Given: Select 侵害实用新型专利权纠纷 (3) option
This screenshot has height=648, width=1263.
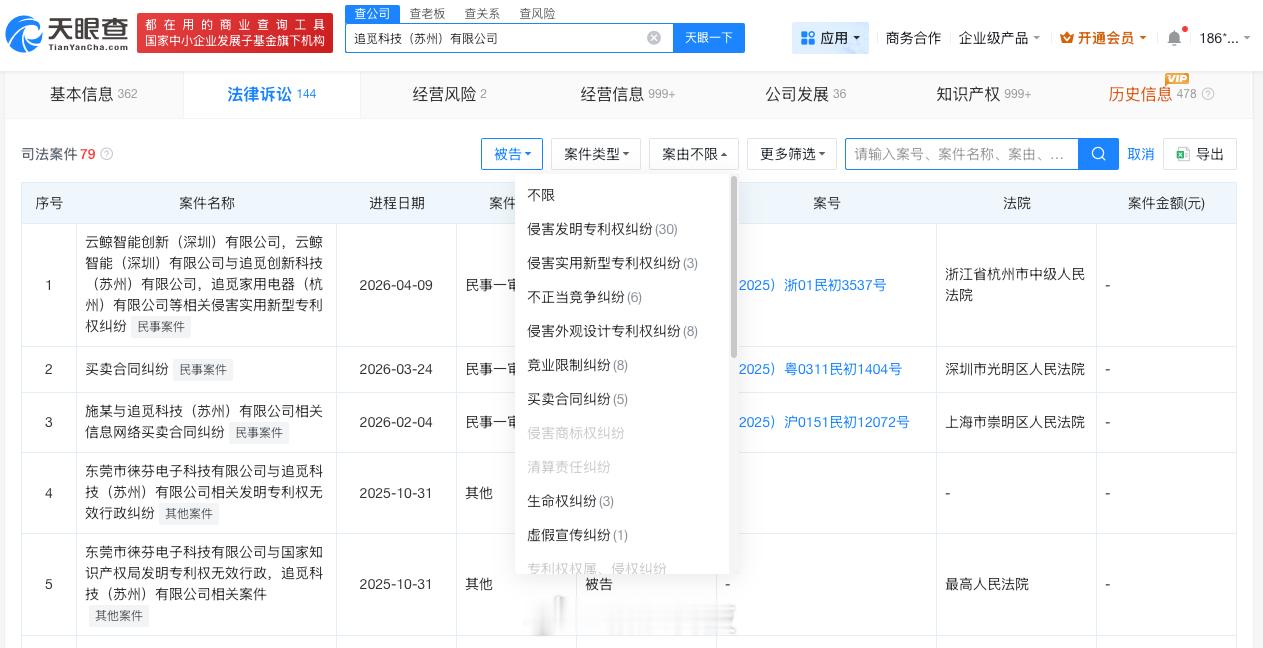Looking at the screenshot, I should coord(623,263).
